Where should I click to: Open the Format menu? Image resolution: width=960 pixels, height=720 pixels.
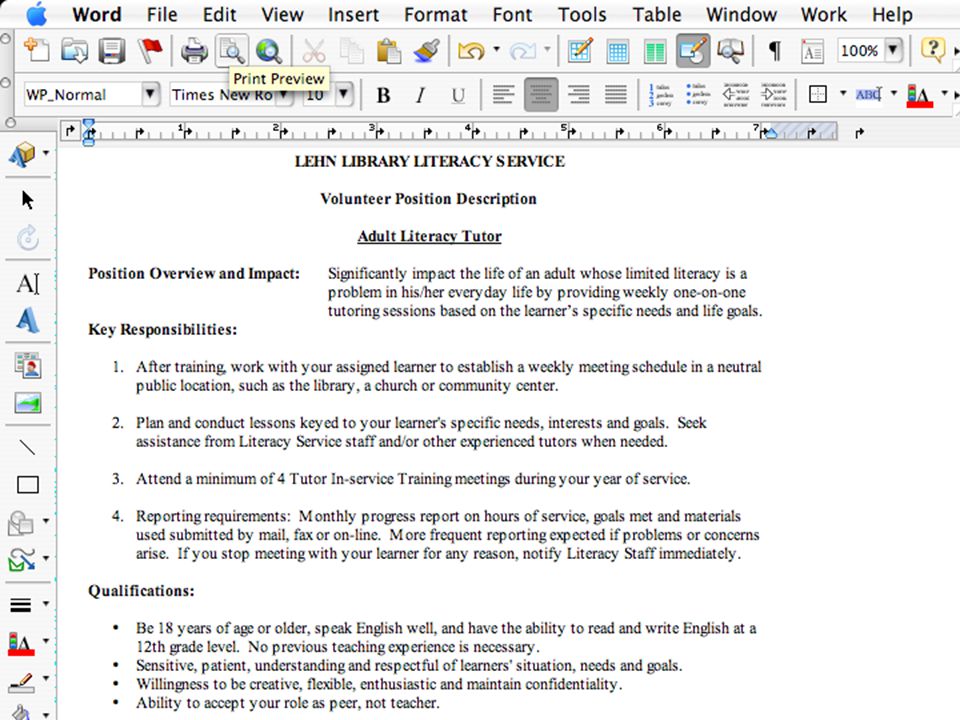point(435,14)
